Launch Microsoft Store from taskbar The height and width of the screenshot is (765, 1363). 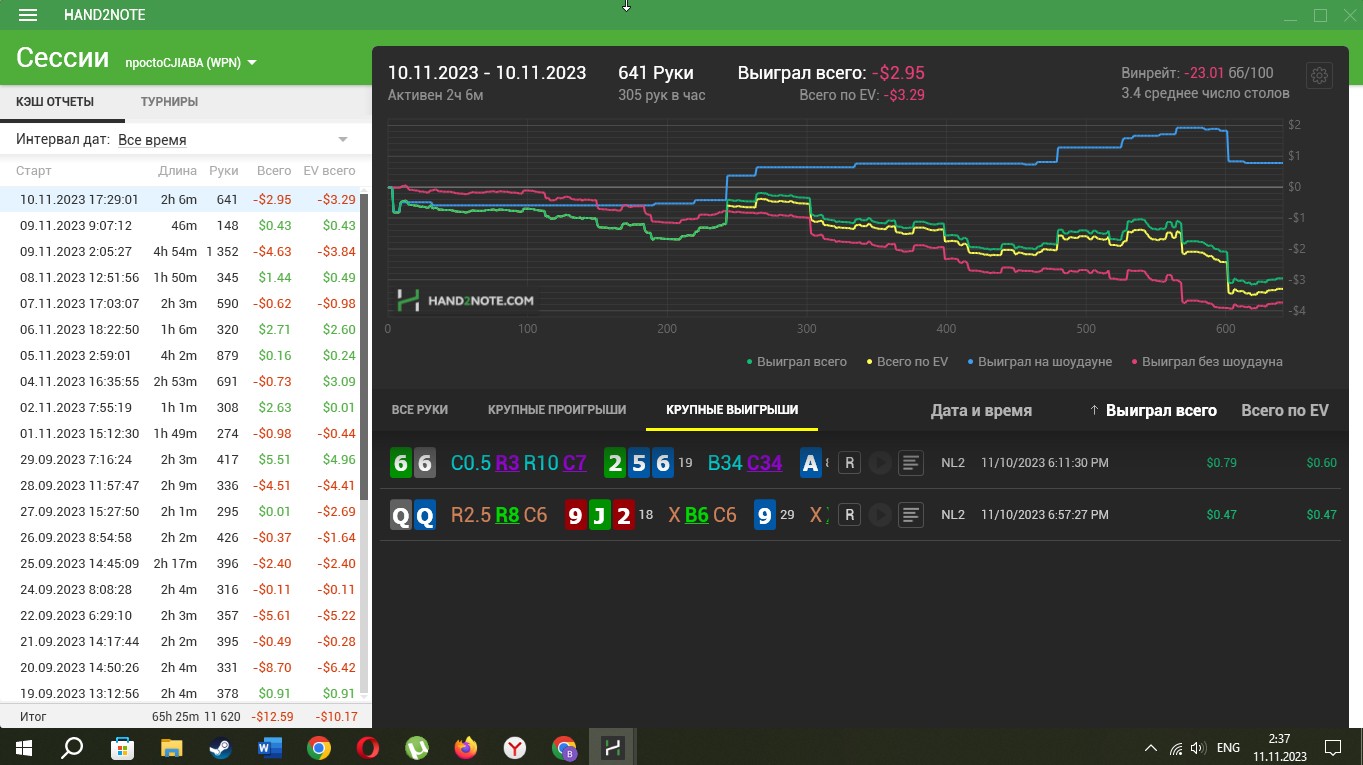[x=122, y=747]
